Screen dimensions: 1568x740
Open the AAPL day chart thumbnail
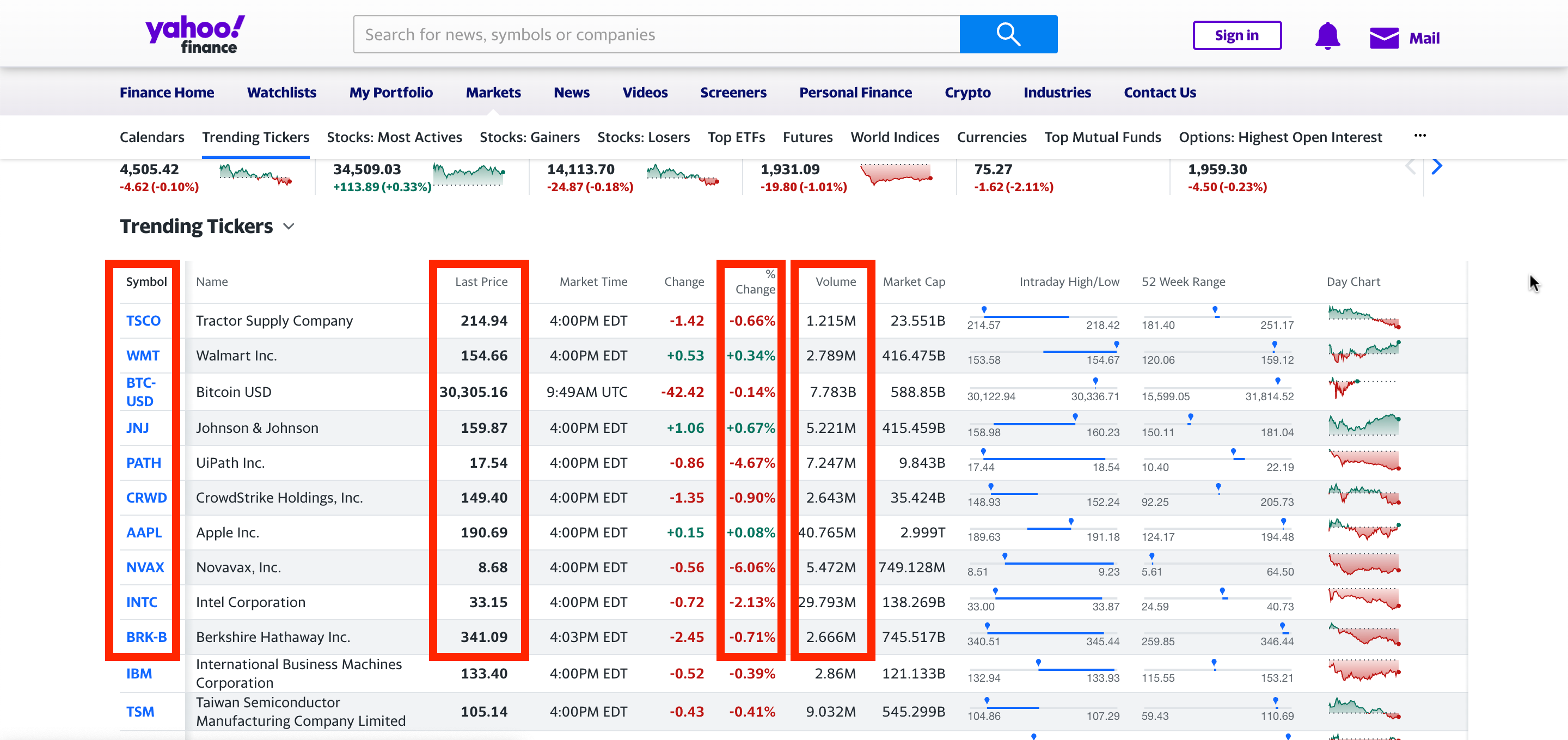1364,529
